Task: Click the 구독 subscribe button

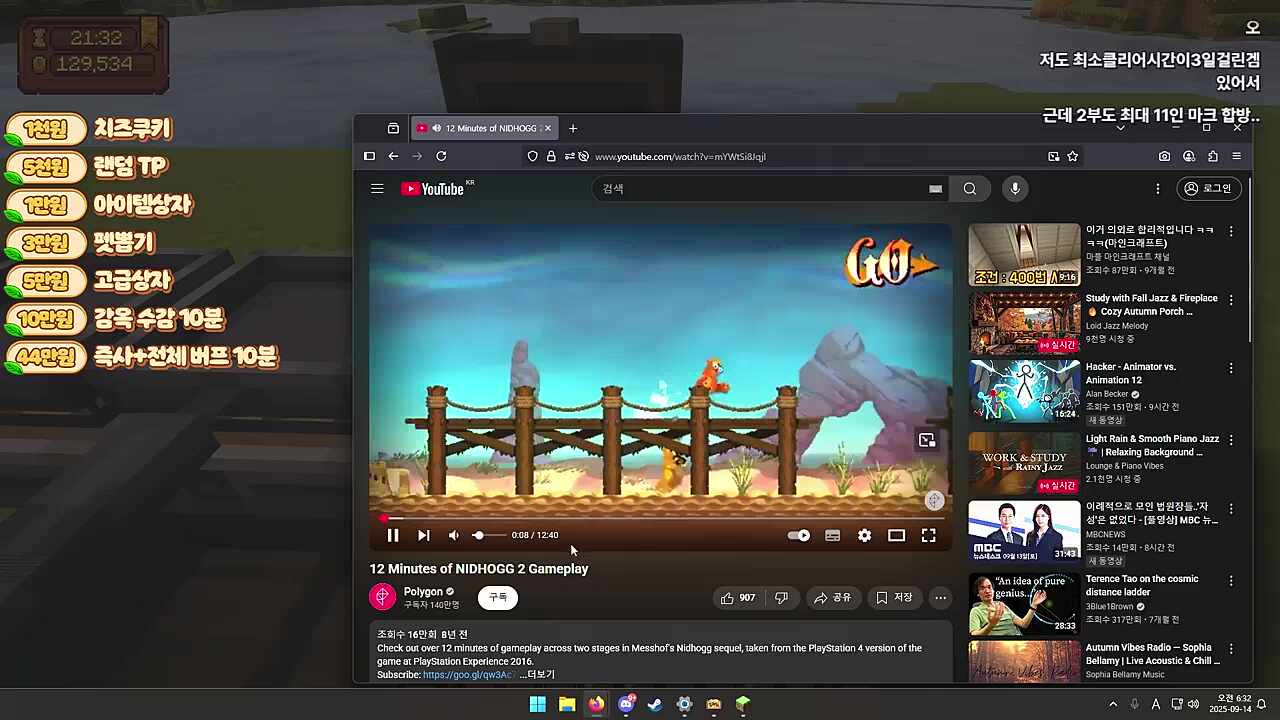Action: tap(498, 597)
